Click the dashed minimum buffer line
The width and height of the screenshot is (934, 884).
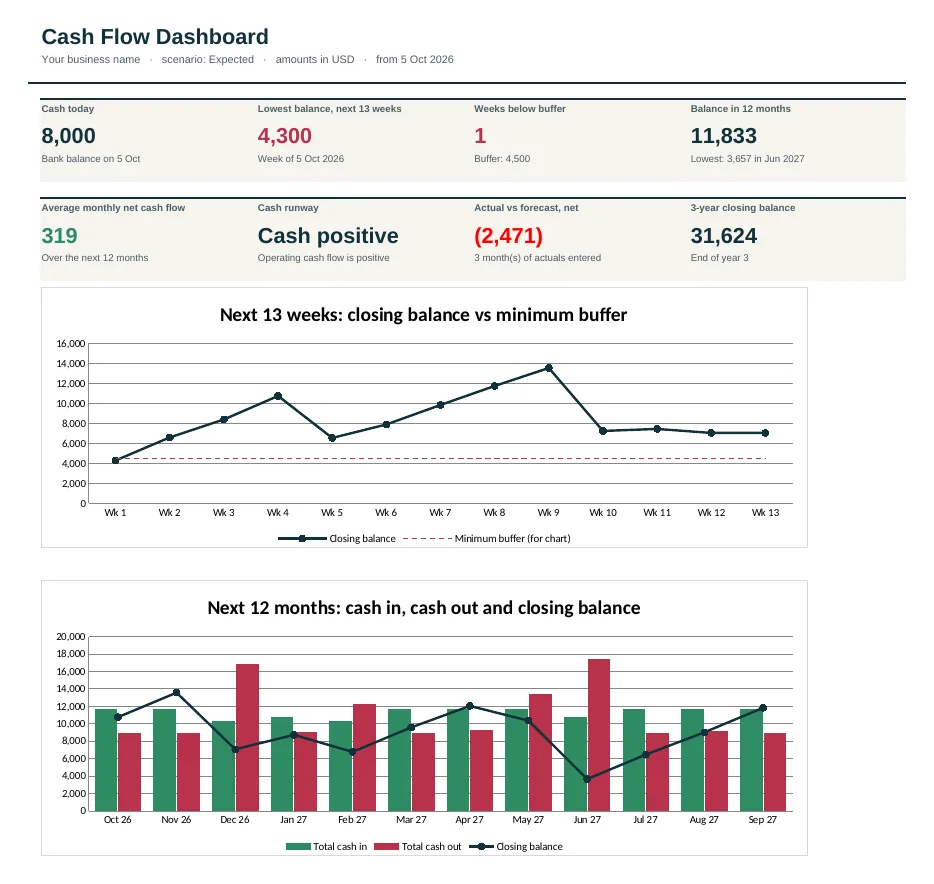pos(441,459)
